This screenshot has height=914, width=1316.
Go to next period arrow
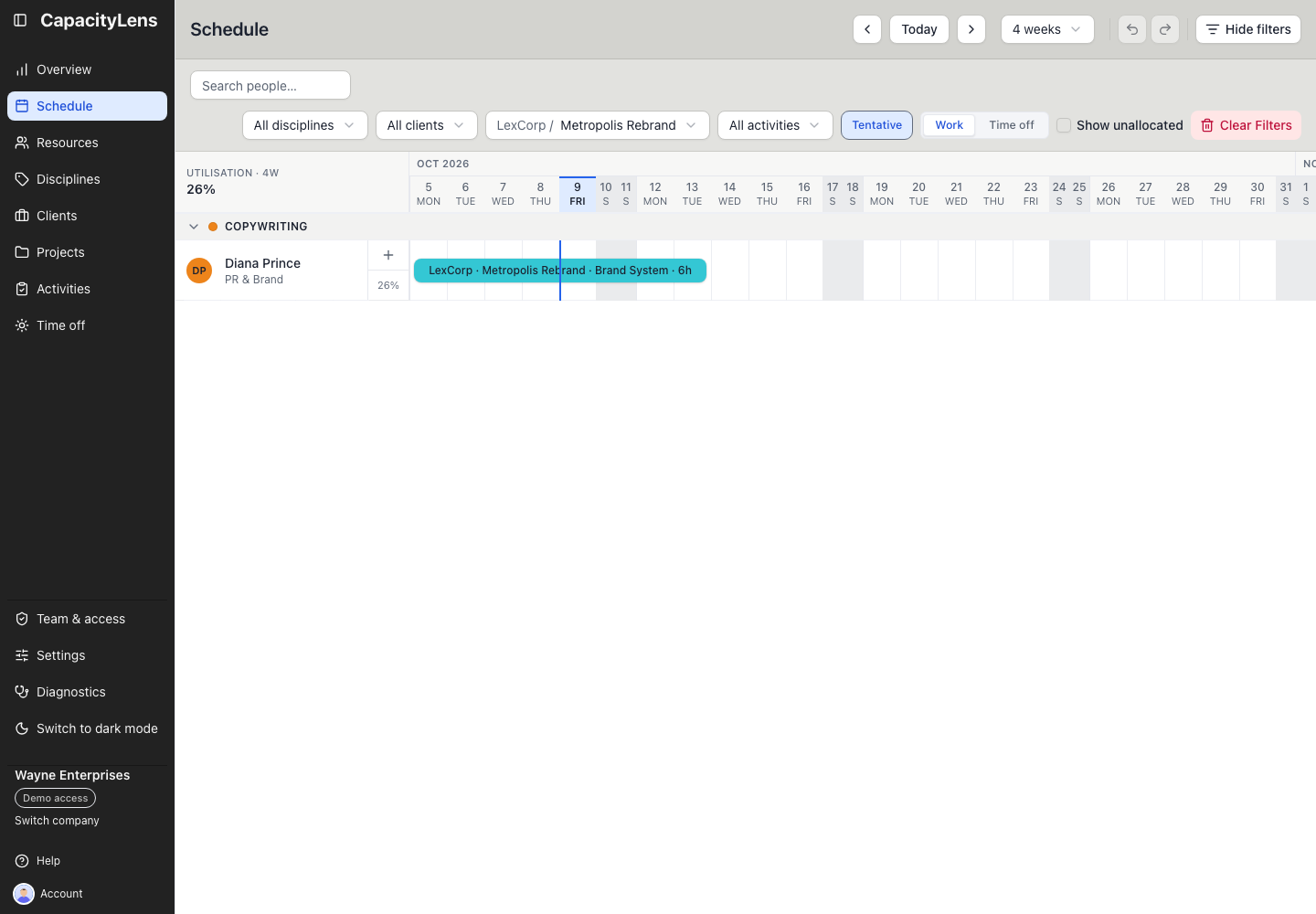pos(971,29)
